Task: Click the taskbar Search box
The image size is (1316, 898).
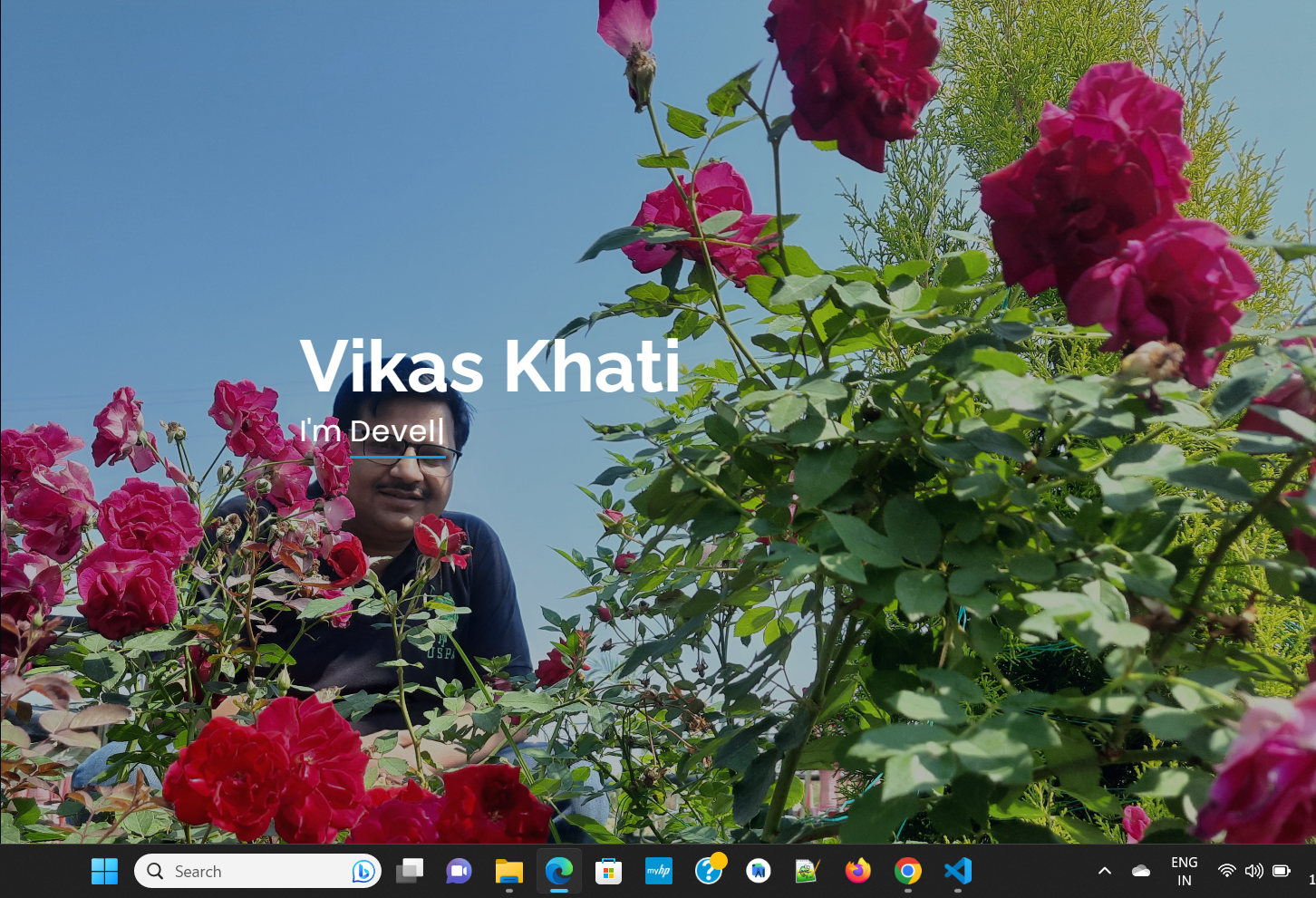Action: pos(245,871)
